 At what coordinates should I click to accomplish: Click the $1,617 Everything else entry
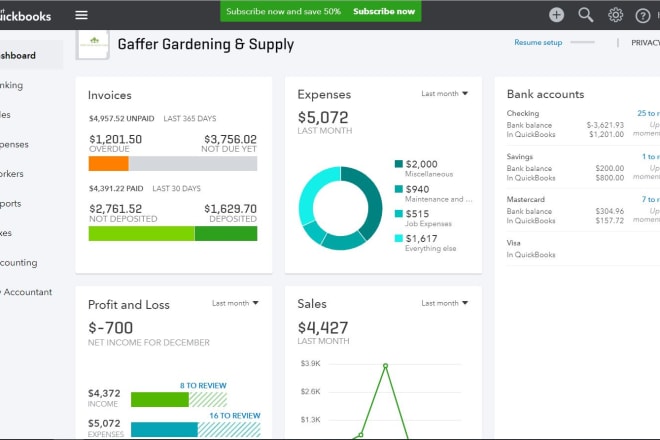tap(426, 243)
